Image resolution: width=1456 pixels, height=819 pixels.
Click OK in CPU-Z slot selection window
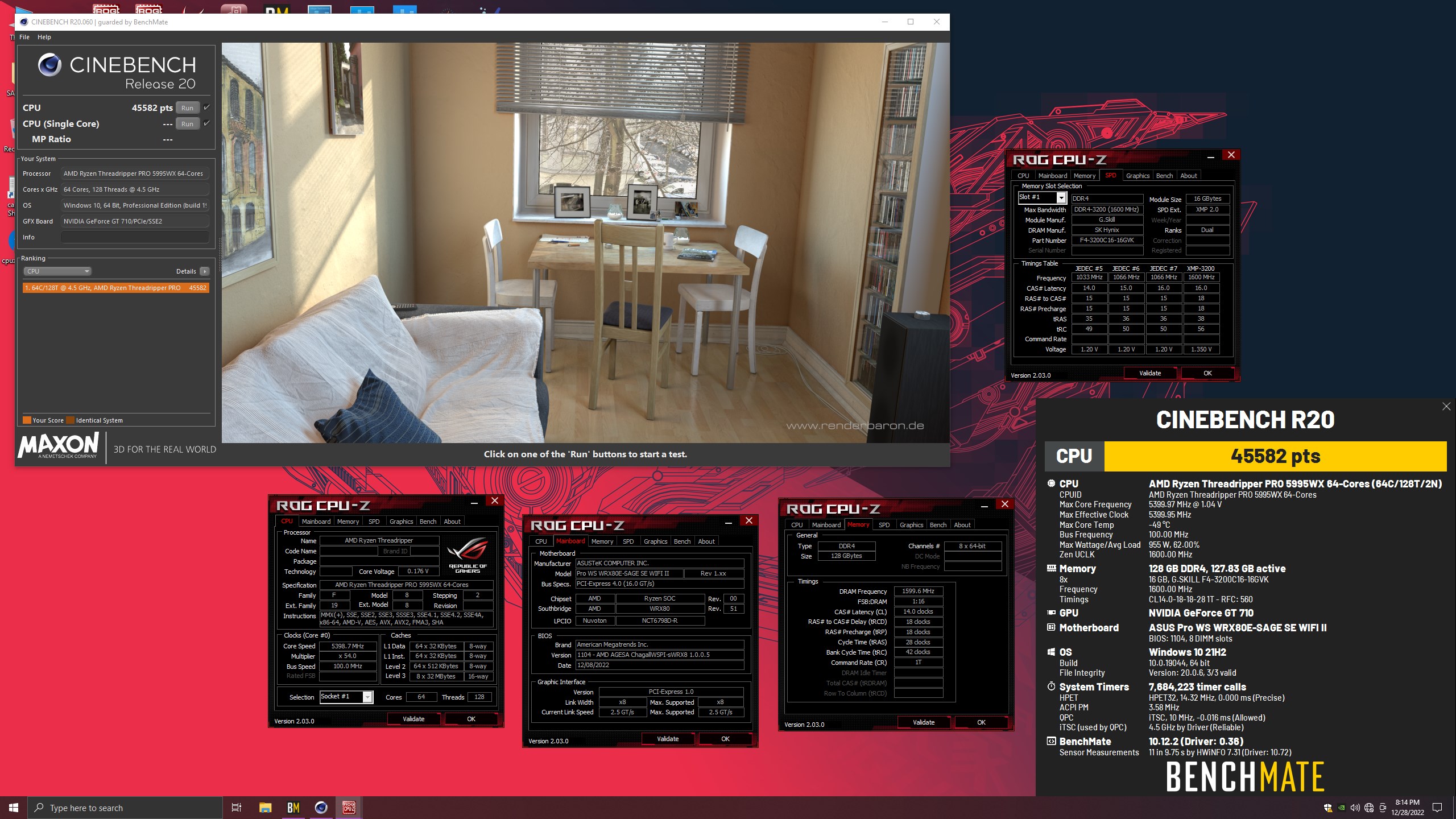pos(1207,373)
